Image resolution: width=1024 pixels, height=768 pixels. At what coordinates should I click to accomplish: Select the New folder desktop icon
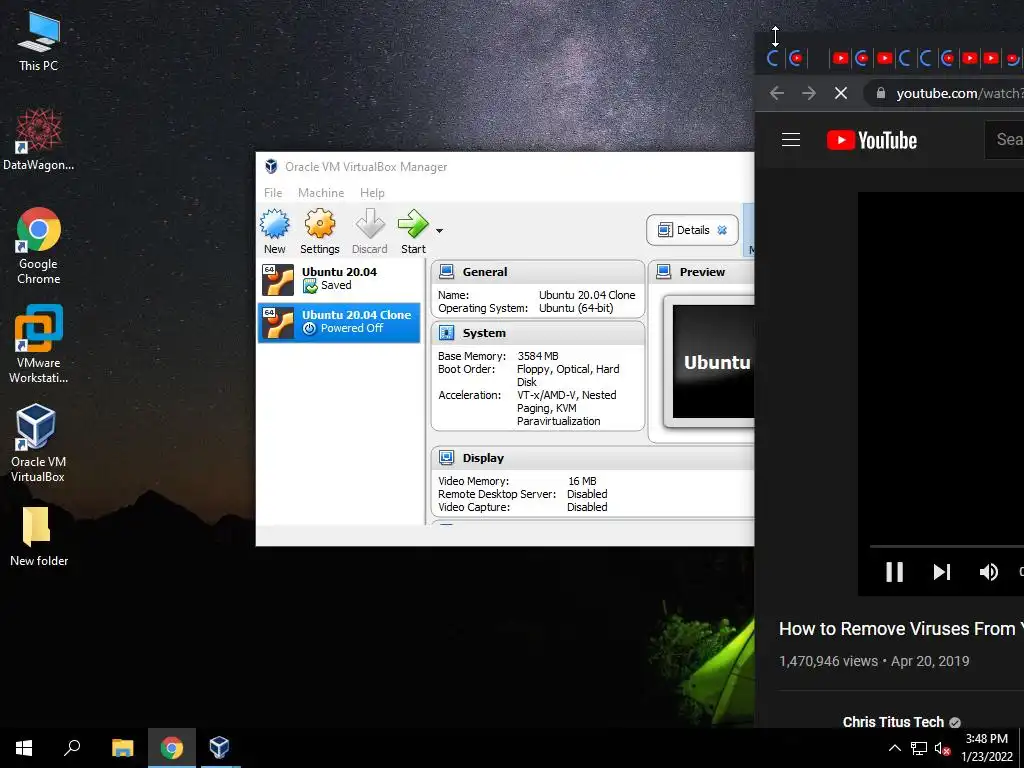39,537
